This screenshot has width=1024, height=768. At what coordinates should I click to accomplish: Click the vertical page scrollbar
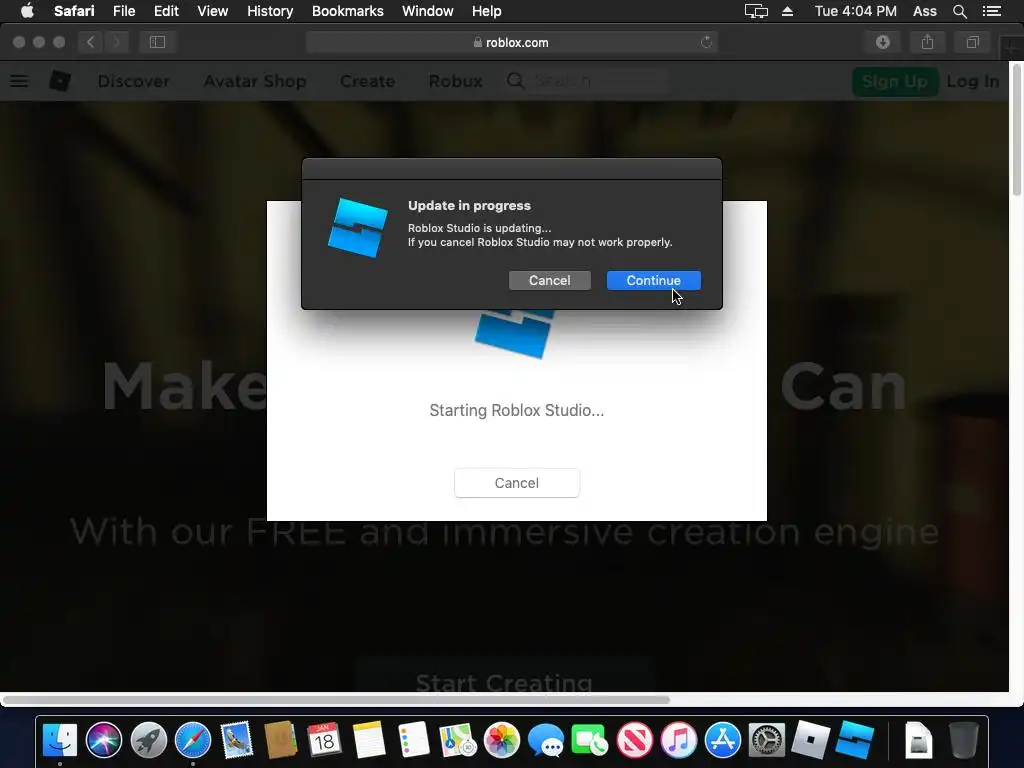tap(1016, 131)
